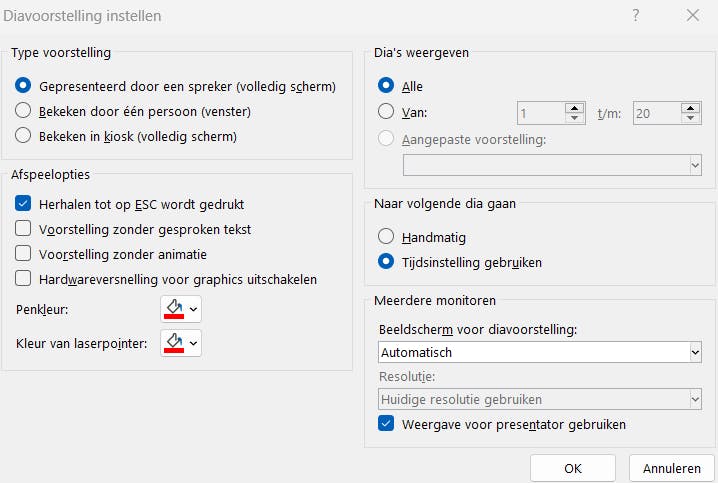Enable Hardwareversnelling voor graphics uitschakelen
Viewport: 718px width, 483px height.
tap(24, 279)
